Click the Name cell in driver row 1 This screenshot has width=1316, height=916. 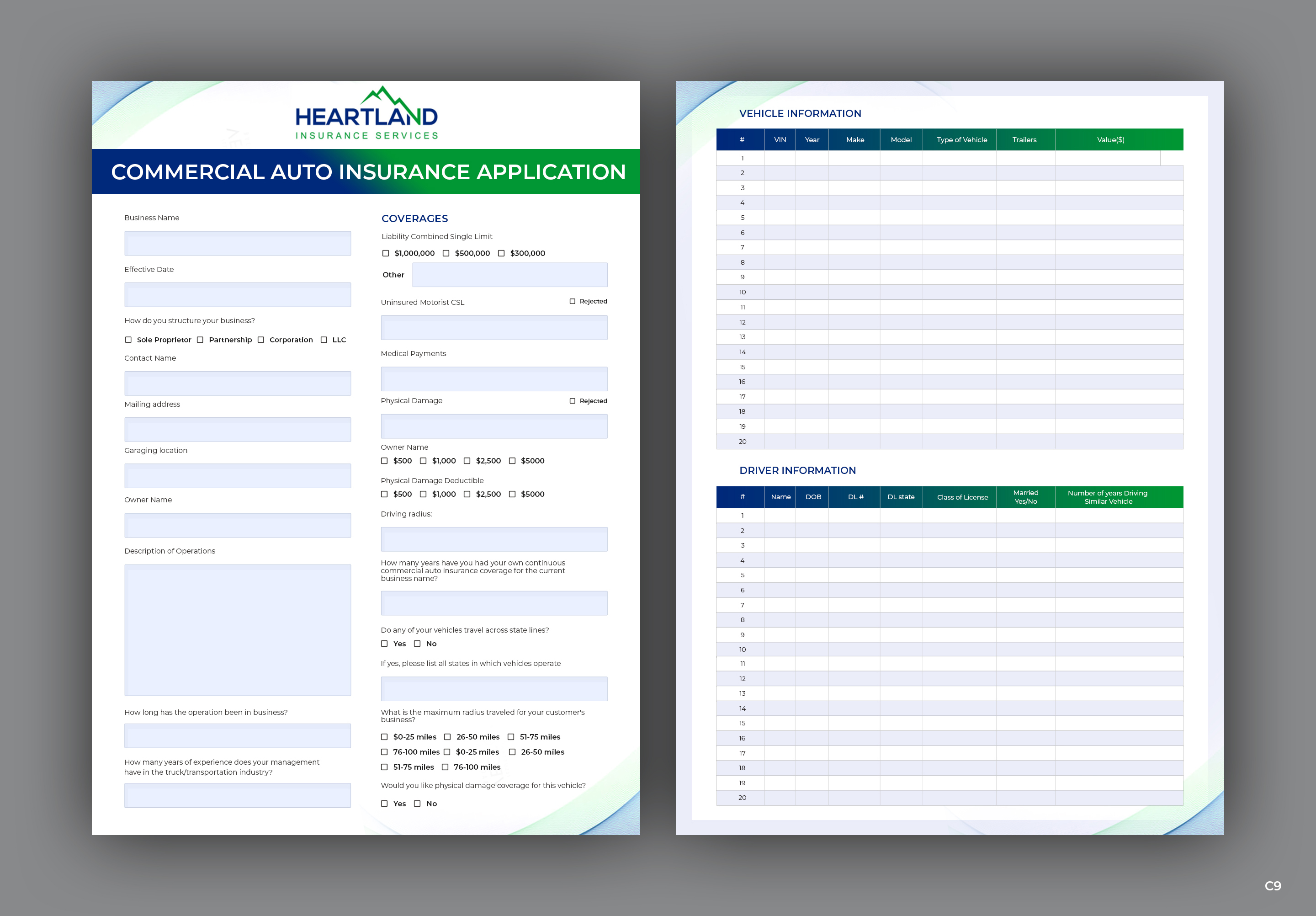click(x=780, y=515)
